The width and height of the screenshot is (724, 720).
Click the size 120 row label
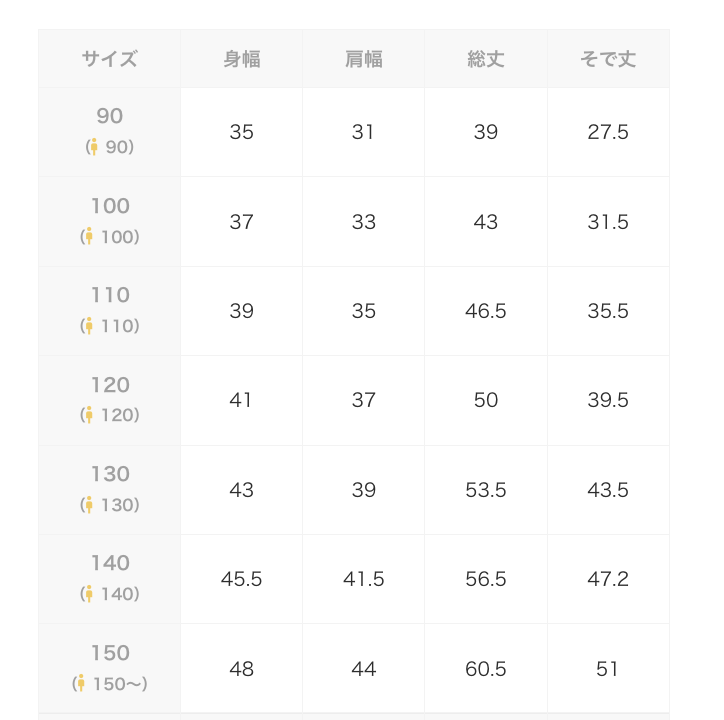click(110, 385)
